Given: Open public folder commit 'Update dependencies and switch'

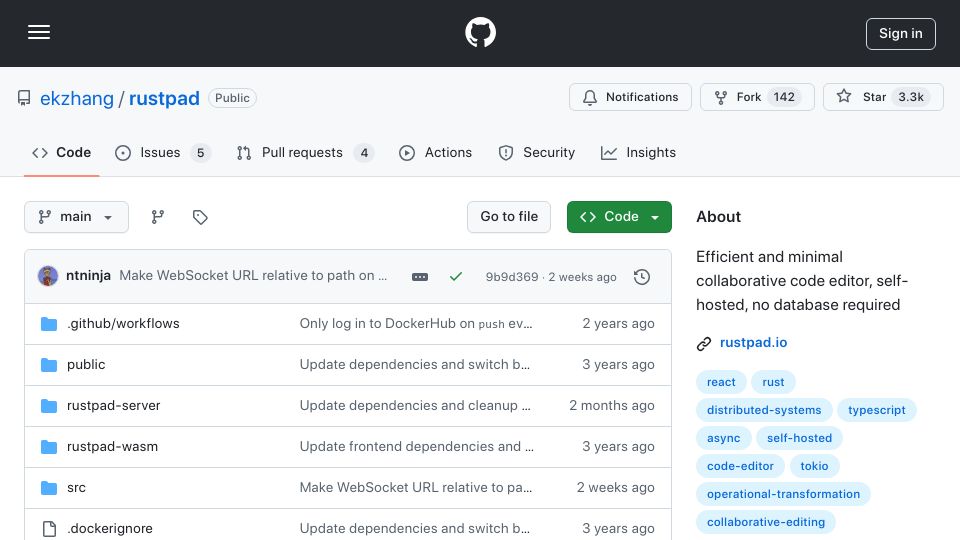Looking at the screenshot, I should [x=414, y=364].
